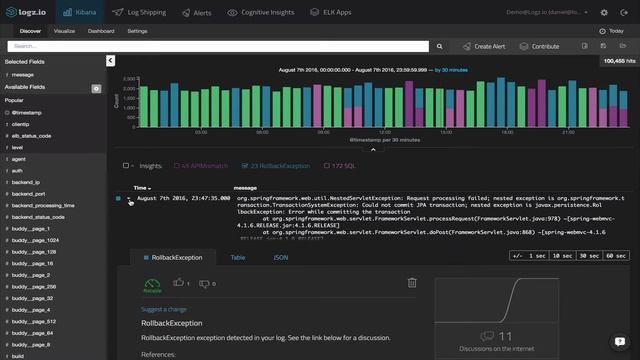This screenshot has height=360, width=640.
Task: Click the clock icon beside Today
Action: (602, 31)
